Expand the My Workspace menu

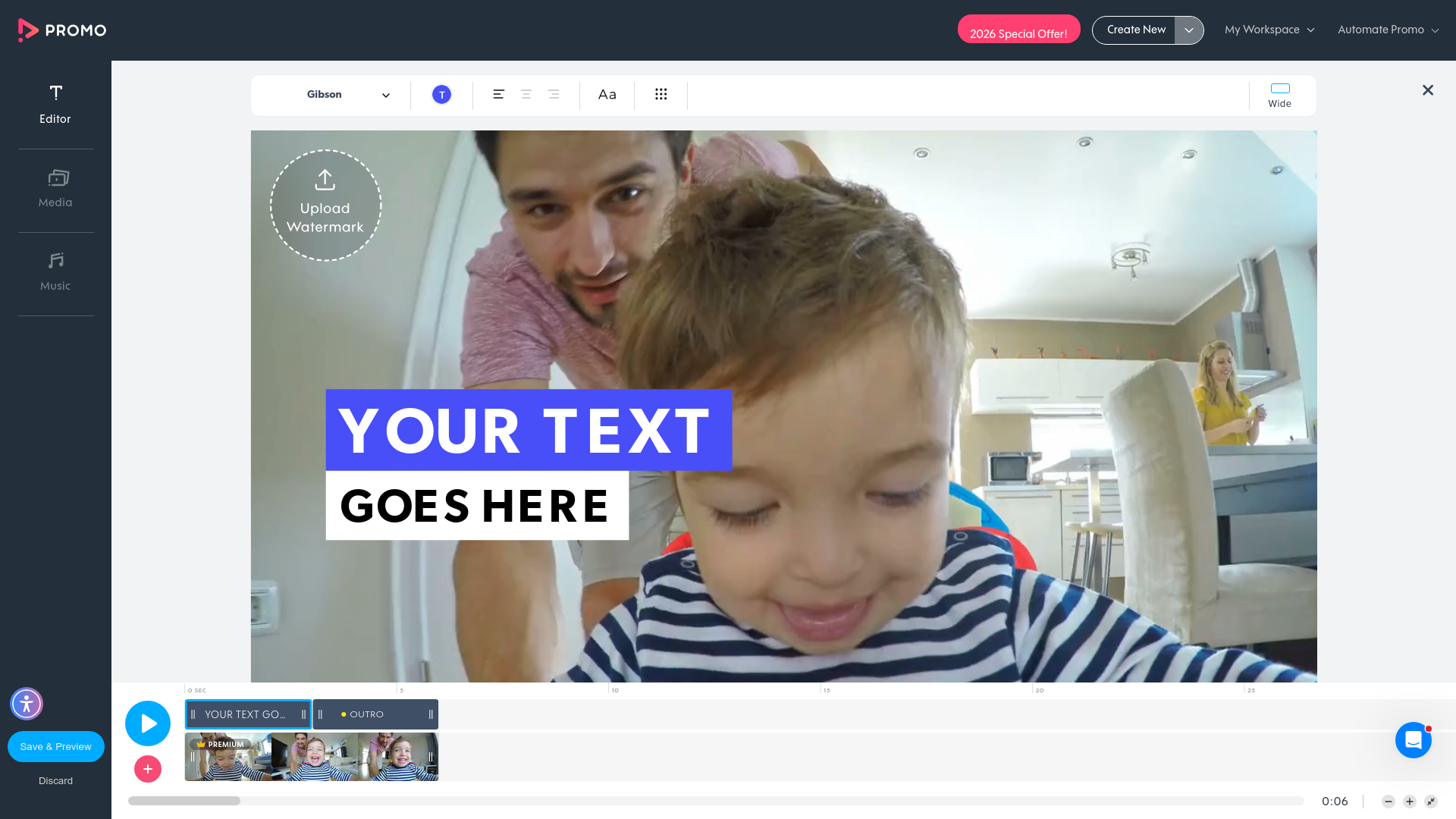1269,30
